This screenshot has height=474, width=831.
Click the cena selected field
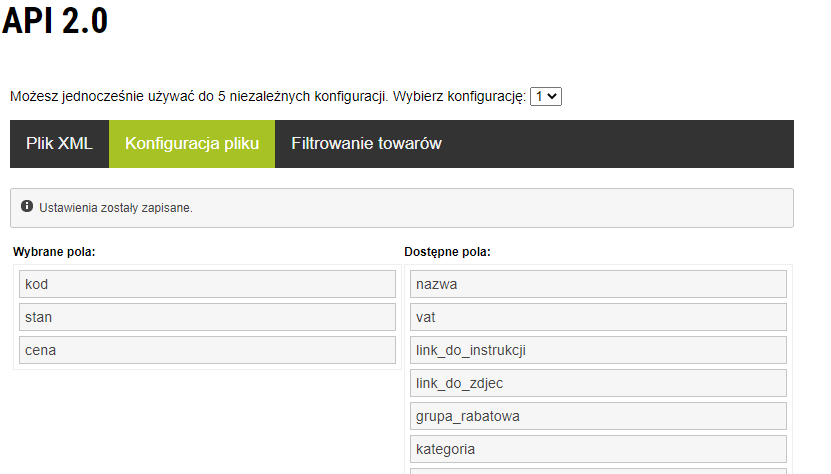tap(207, 350)
